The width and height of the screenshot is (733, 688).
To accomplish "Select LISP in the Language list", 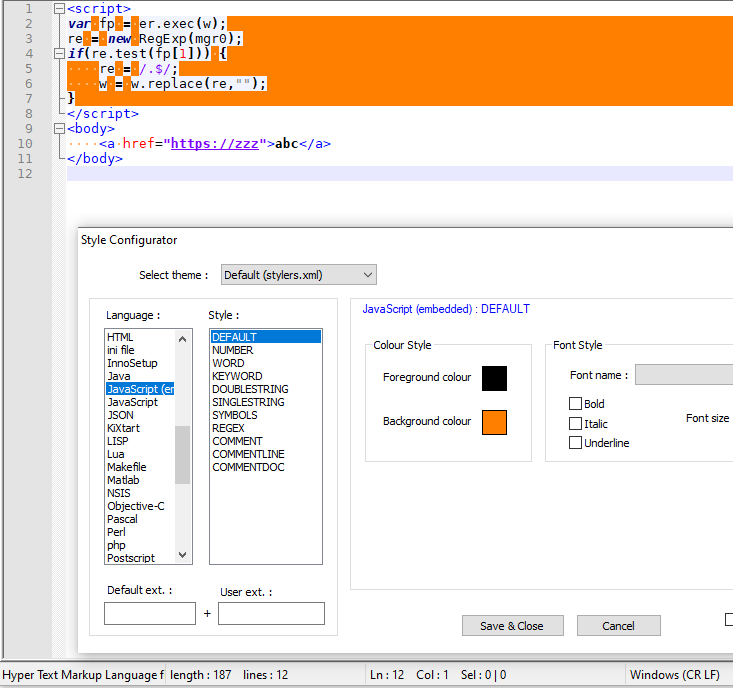I will click(140, 441).
